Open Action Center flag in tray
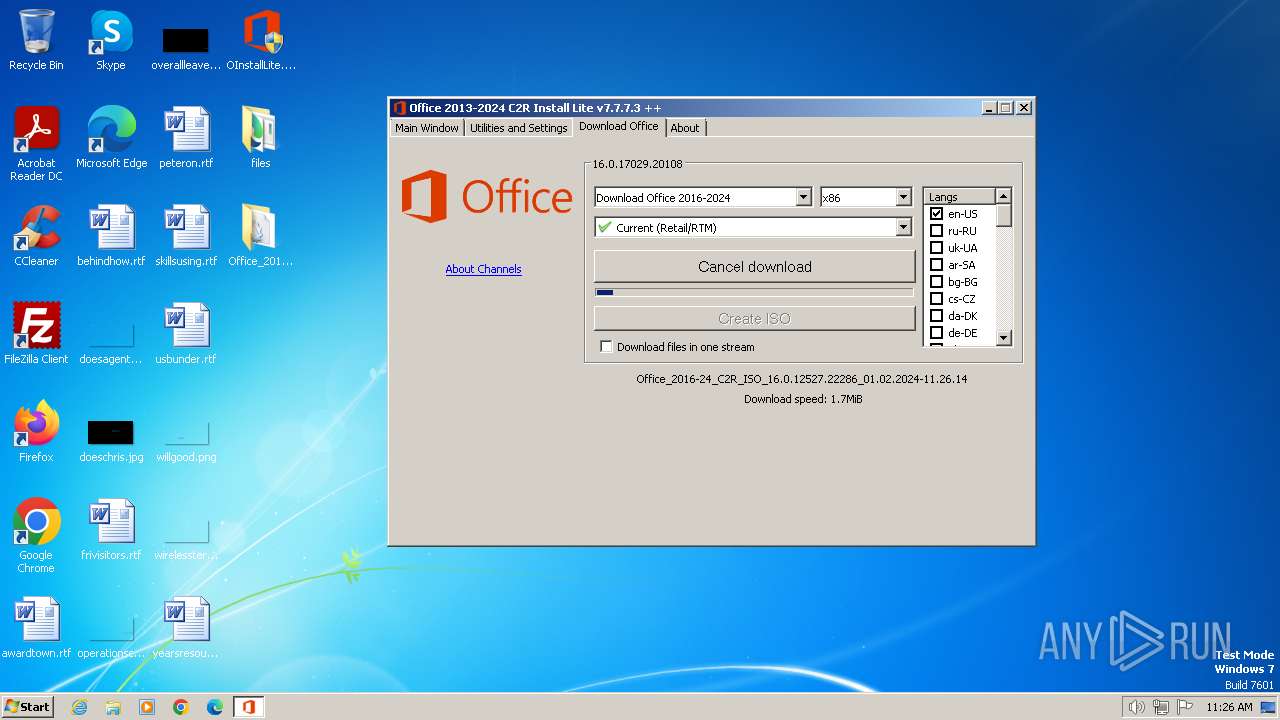The width and height of the screenshot is (1280, 720). pyautogui.click(x=1185, y=707)
